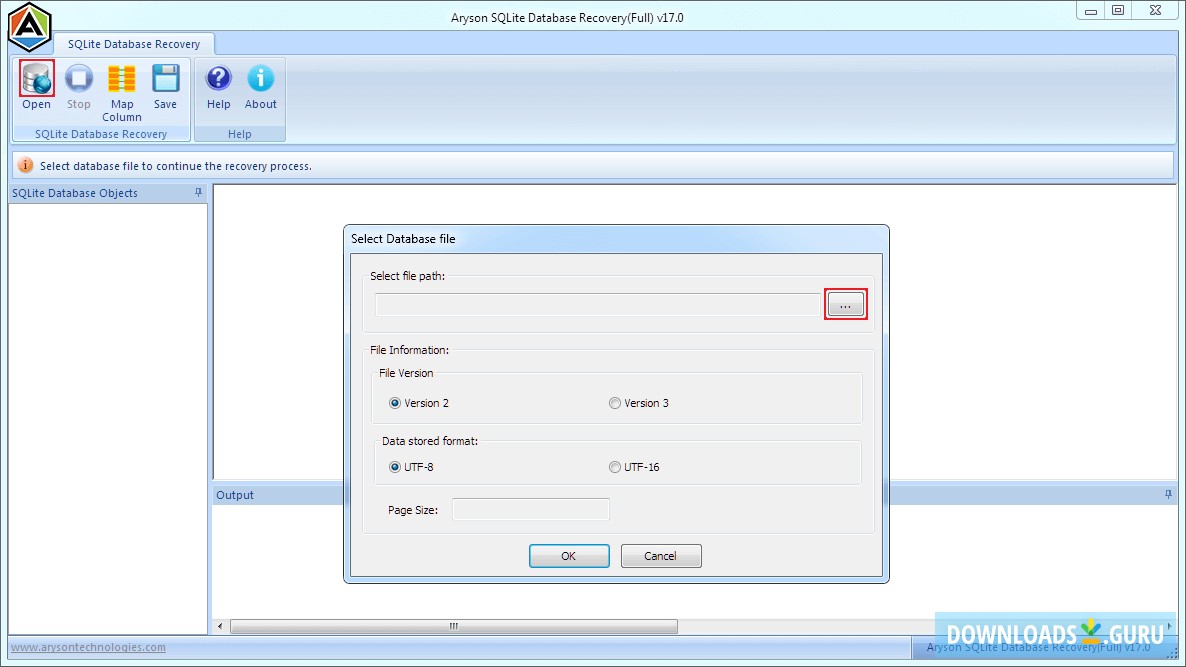Image resolution: width=1186 pixels, height=667 pixels.
Task: Select the Version 3 radio button
Action: pyautogui.click(x=615, y=403)
